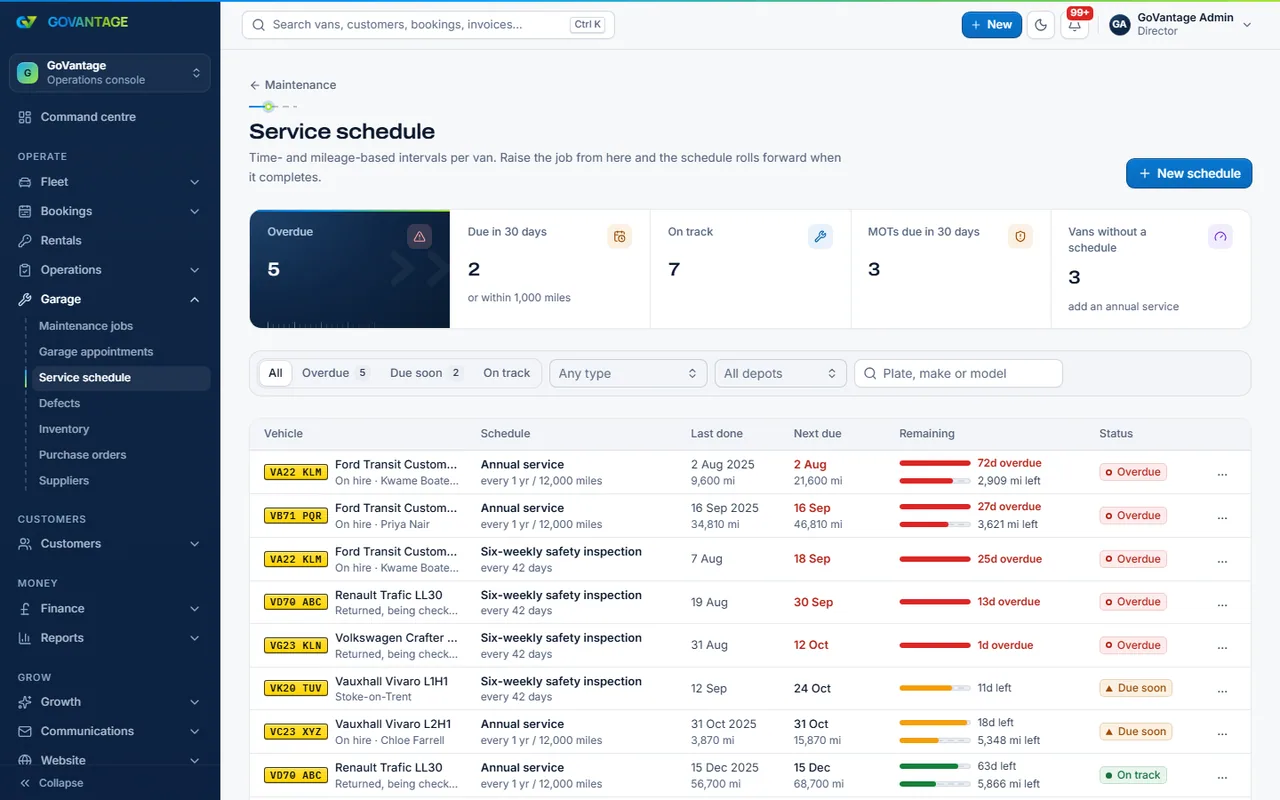Toggle dark mode moon icon
The height and width of the screenshot is (800, 1280).
pos(1041,25)
